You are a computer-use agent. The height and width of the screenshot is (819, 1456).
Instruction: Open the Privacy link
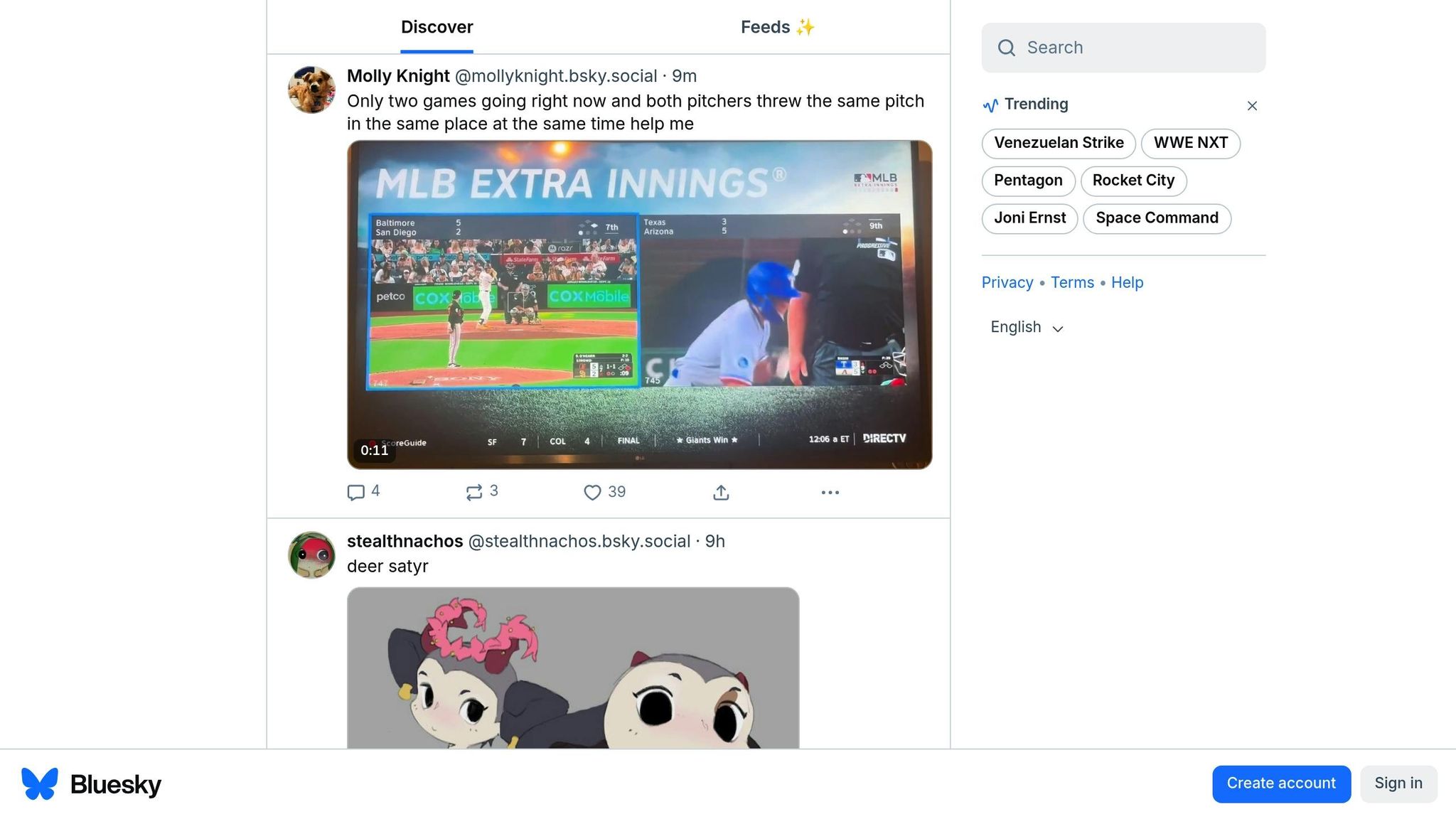point(1007,282)
